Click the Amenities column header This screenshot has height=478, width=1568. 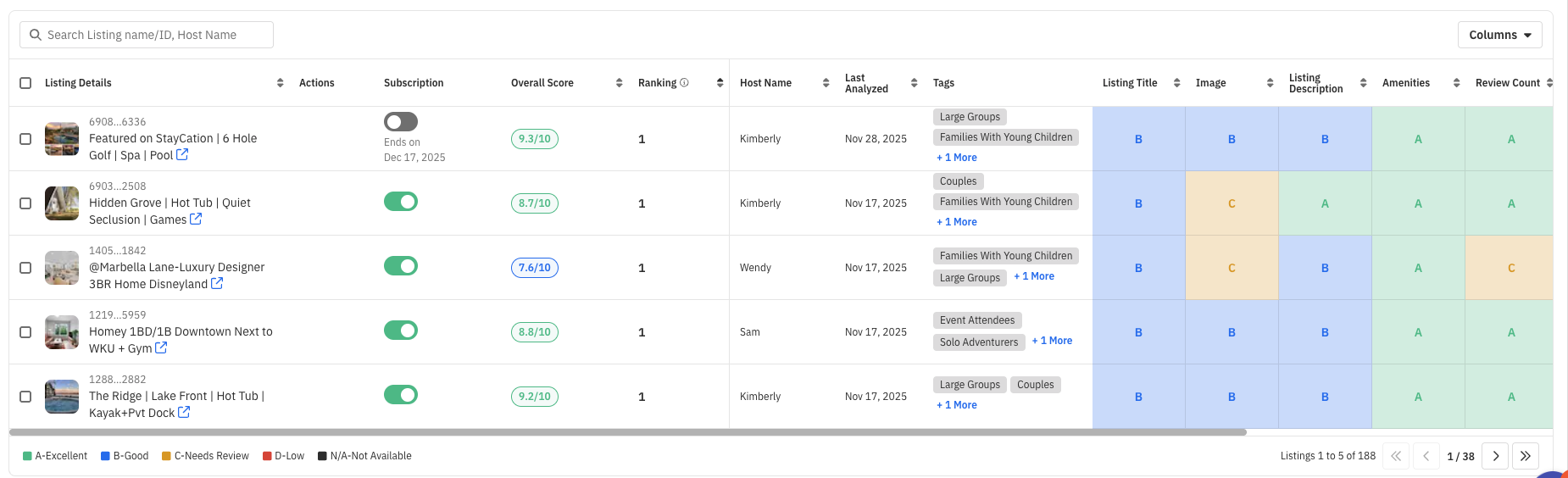click(x=1405, y=83)
